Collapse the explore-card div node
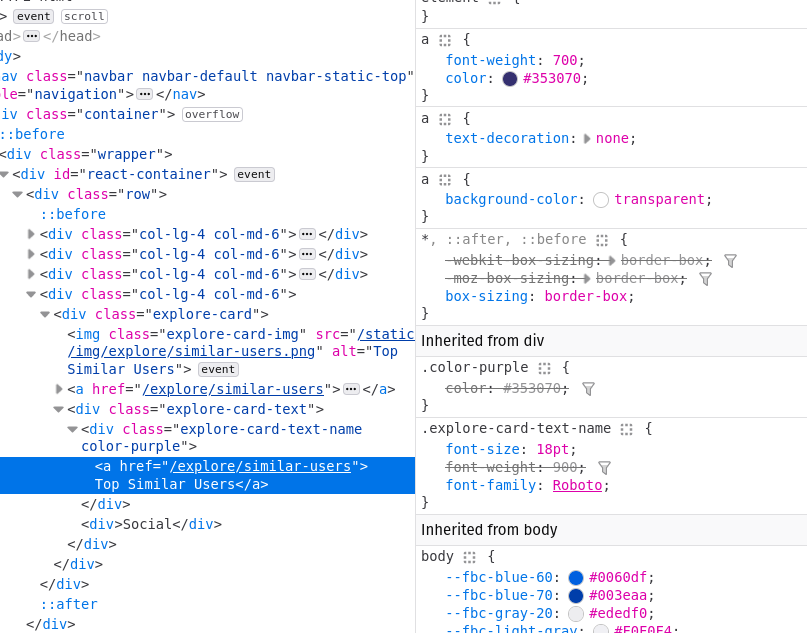This screenshot has height=633, width=807. [45, 314]
